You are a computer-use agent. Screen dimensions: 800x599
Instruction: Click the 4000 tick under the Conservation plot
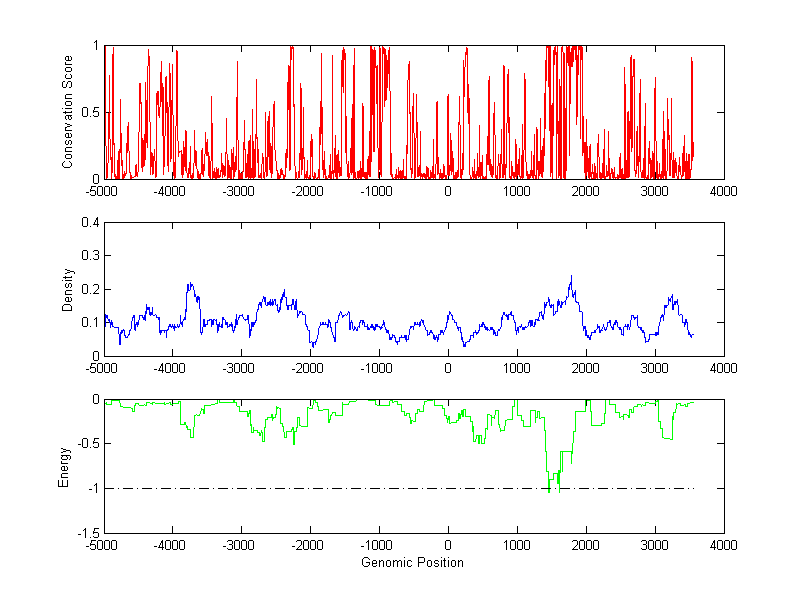[723, 191]
